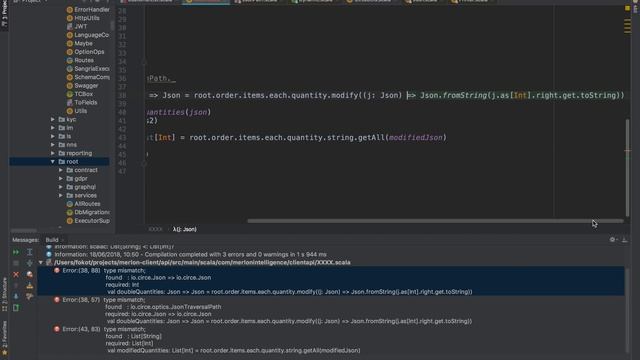Click the editor horizontal scrollbar thumb
Screen dimensions: 640x360
pos(436,221)
